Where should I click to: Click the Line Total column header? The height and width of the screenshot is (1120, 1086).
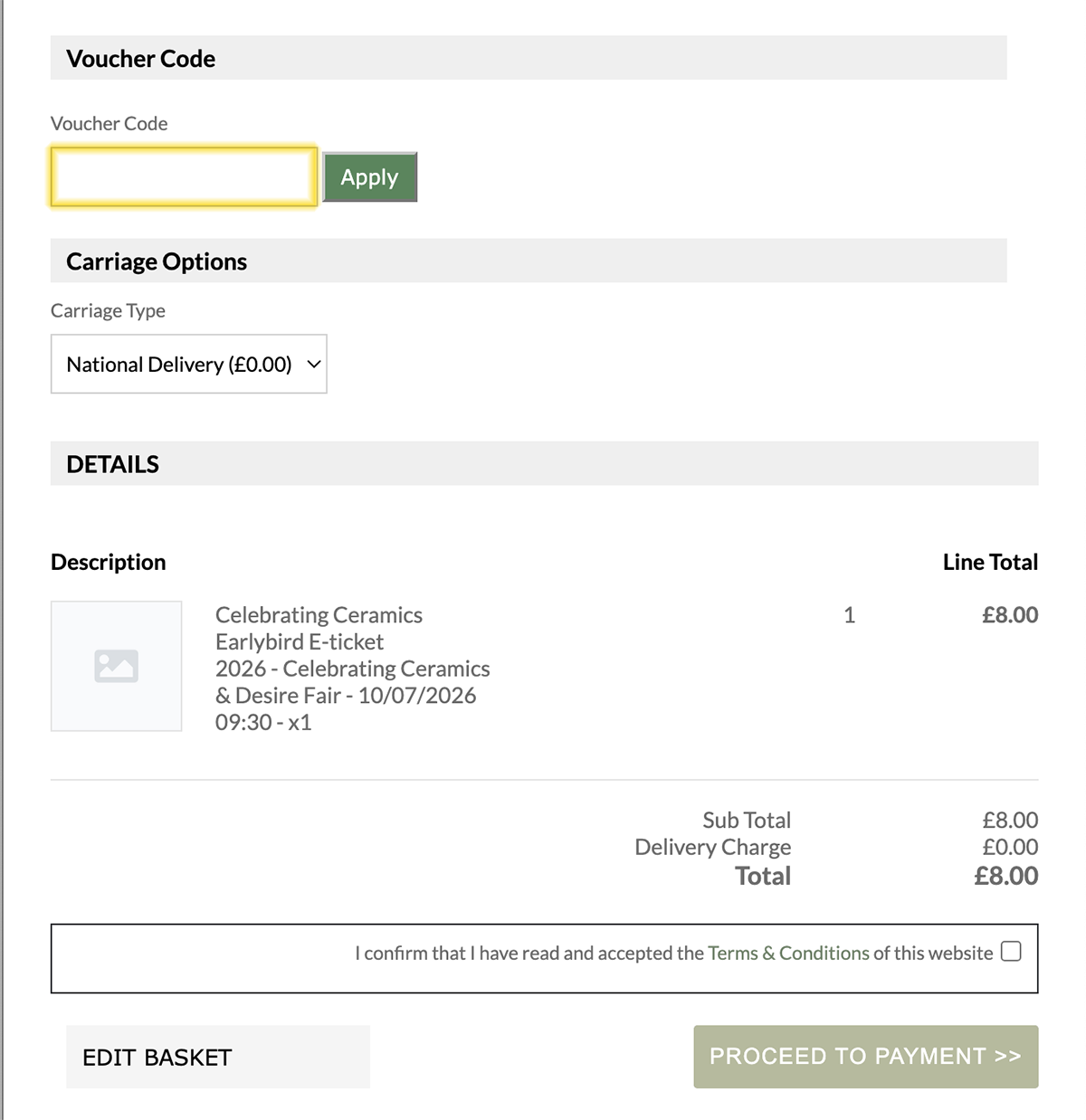990,562
